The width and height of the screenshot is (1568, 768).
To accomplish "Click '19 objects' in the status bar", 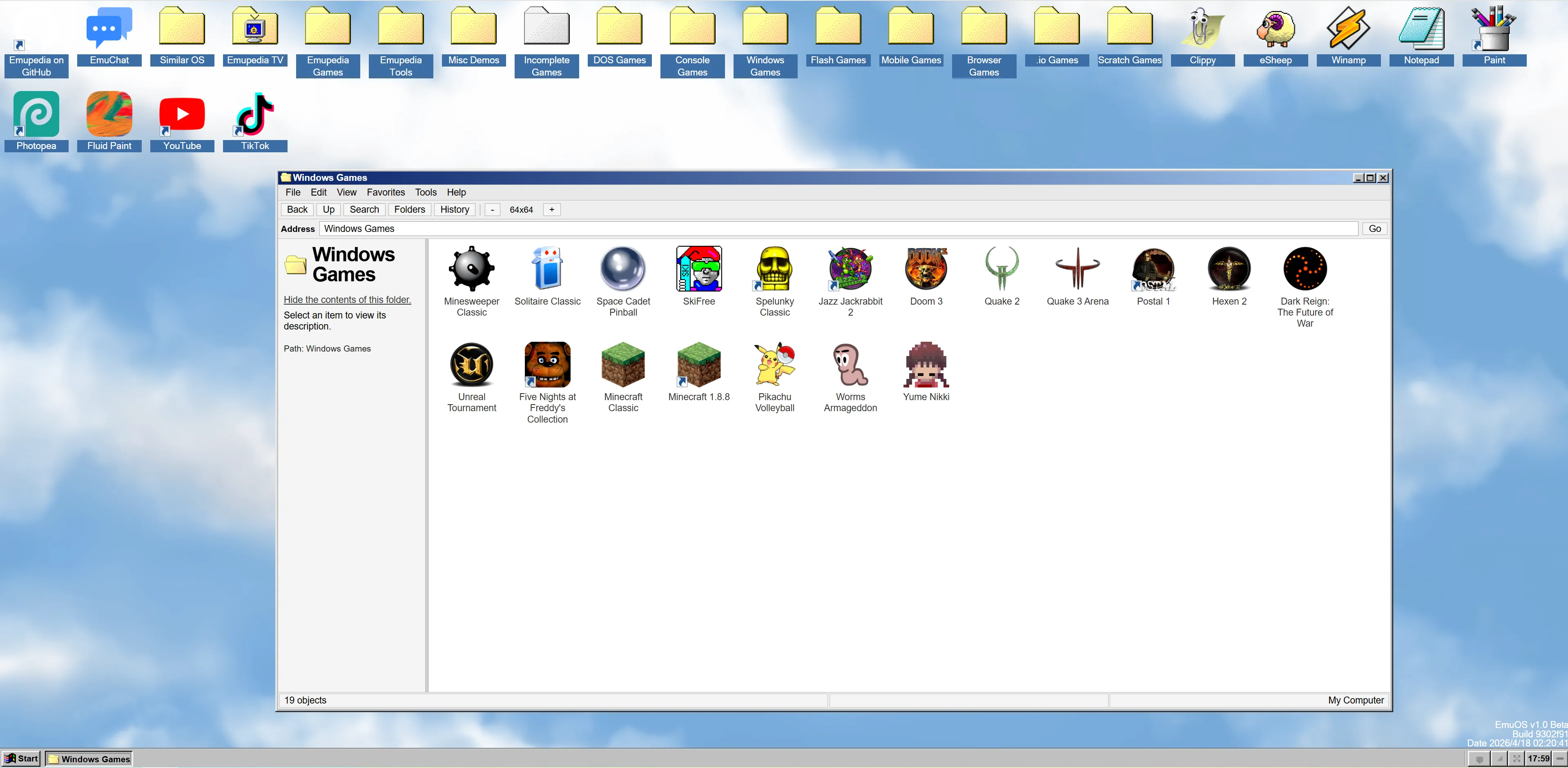I will click(305, 700).
